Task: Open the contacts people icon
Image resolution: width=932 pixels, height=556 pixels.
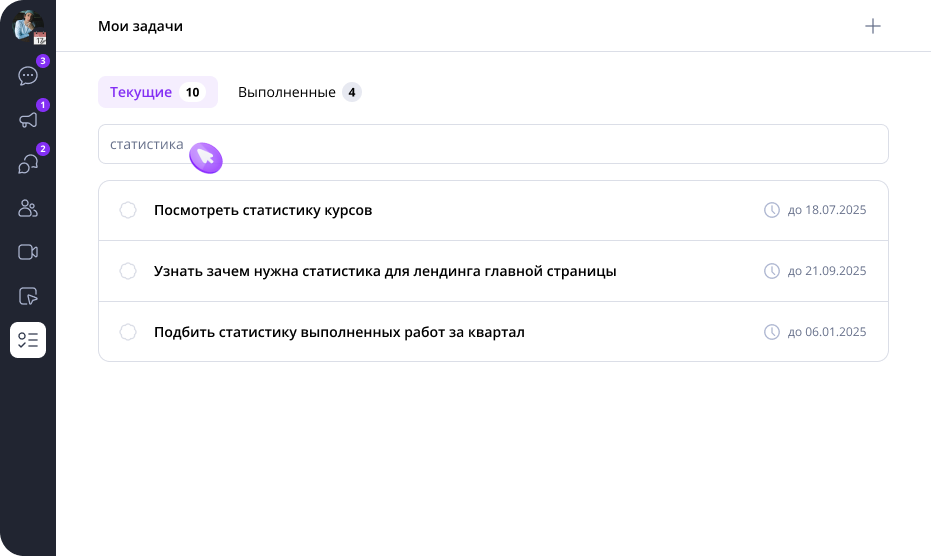Action: [x=28, y=208]
